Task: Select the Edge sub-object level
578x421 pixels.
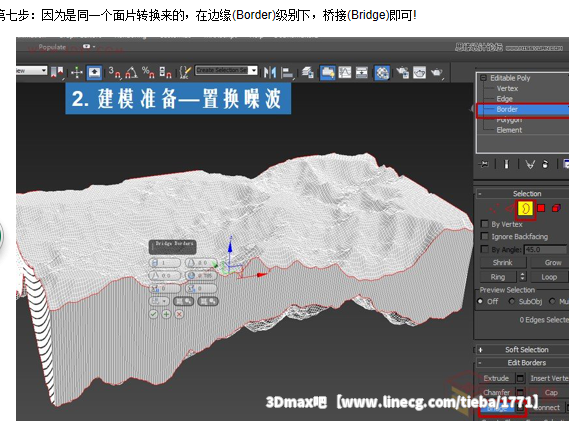Action: pyautogui.click(x=504, y=99)
